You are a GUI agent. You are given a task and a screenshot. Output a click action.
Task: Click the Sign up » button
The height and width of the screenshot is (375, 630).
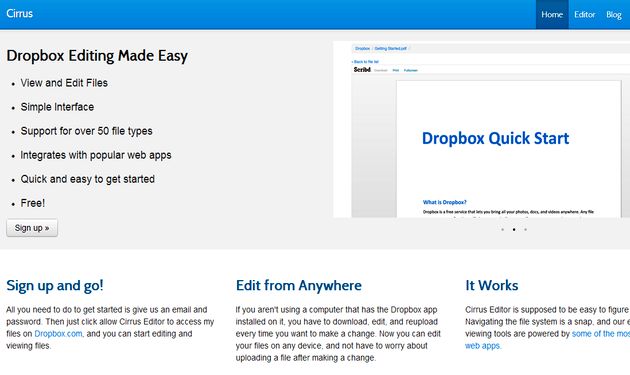click(32, 228)
